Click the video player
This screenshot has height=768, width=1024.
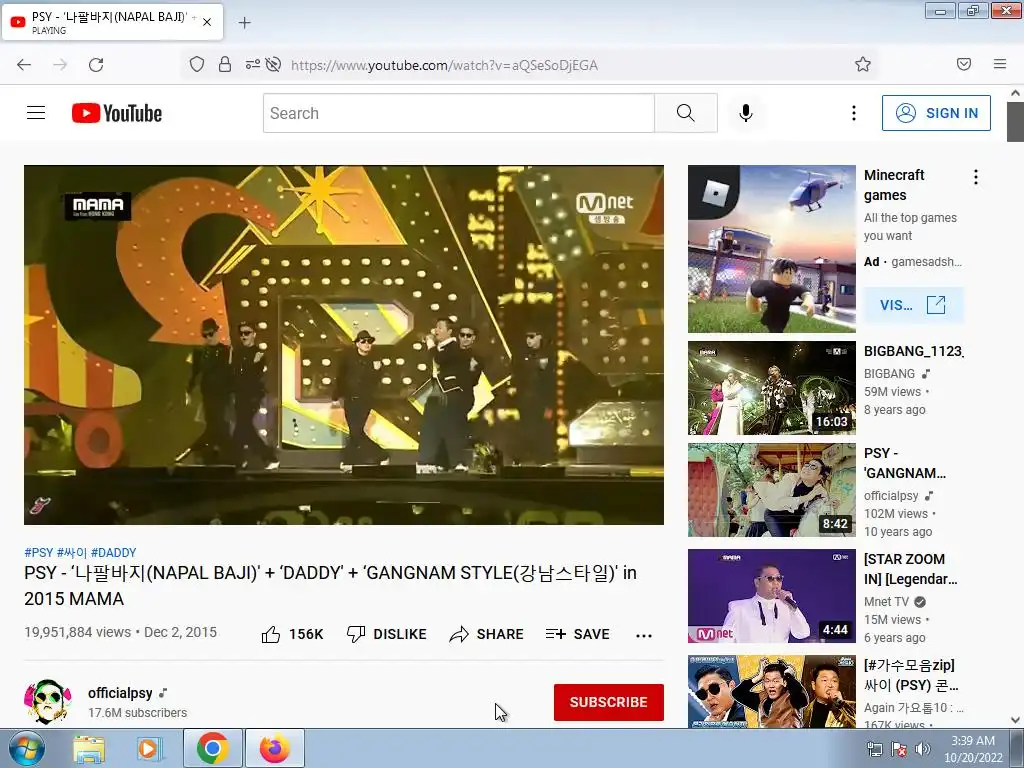pos(344,345)
